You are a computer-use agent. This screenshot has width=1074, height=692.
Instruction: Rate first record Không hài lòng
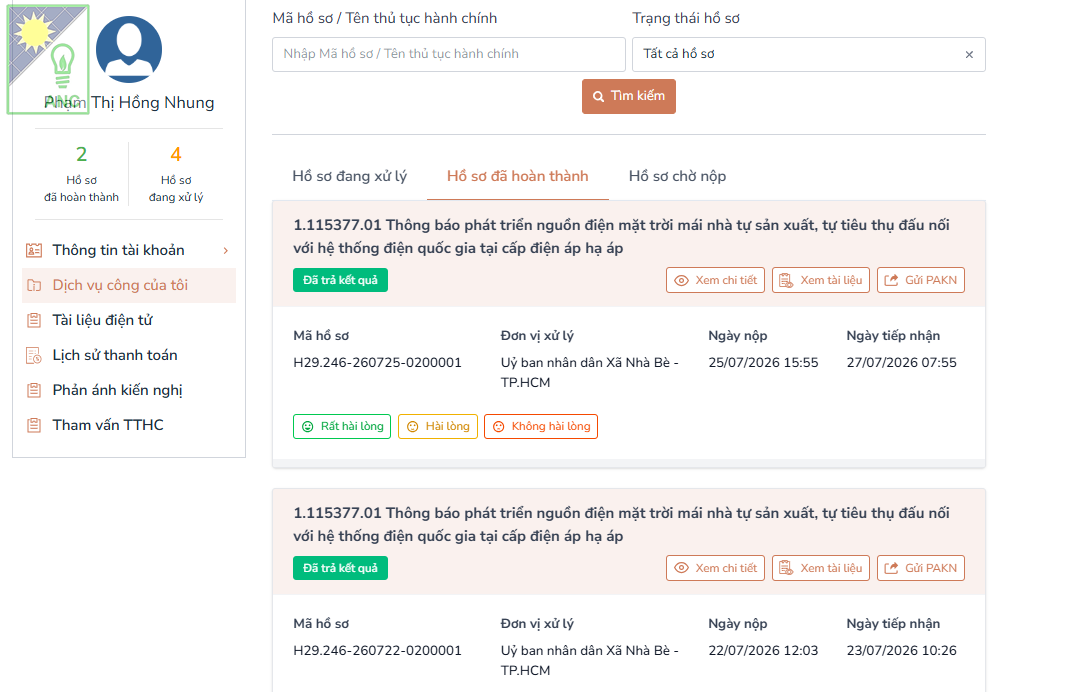[x=541, y=426]
